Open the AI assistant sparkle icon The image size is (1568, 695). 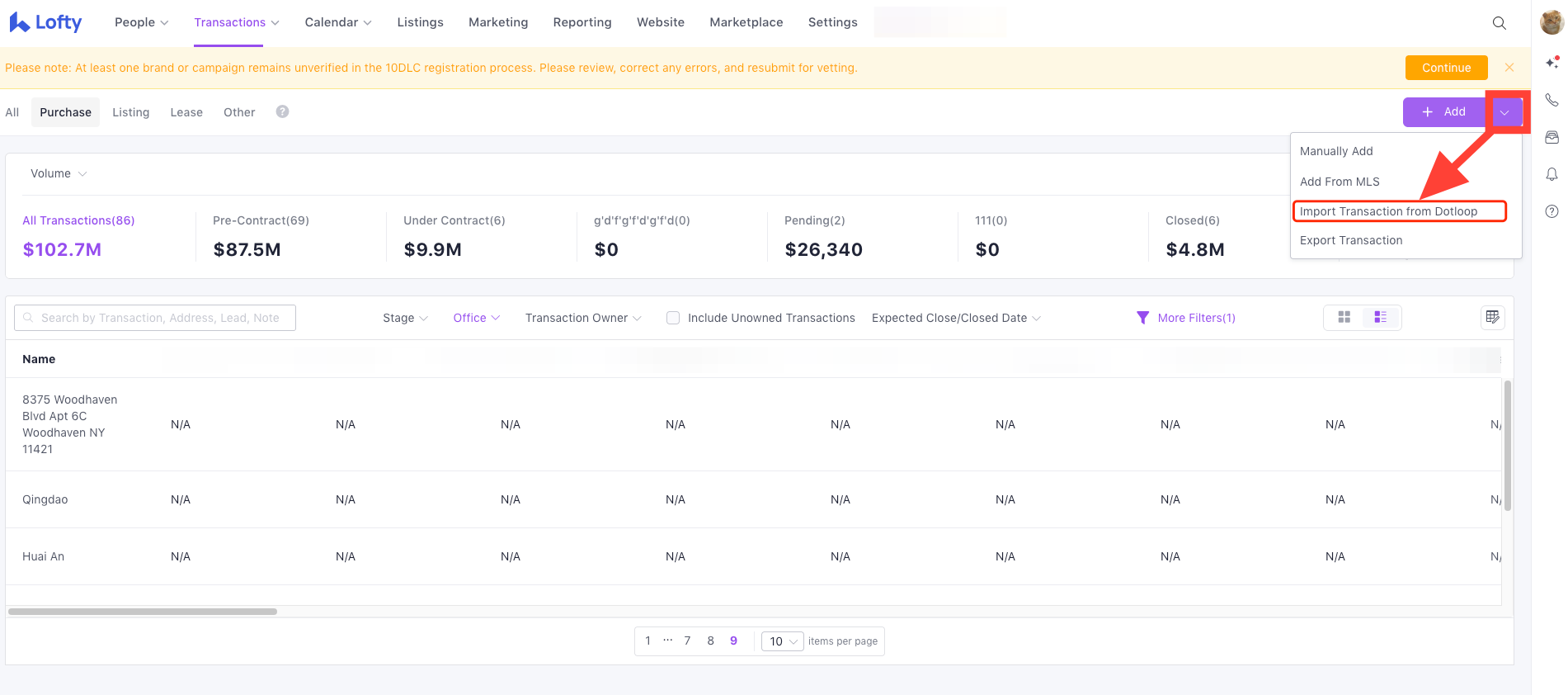pyautogui.click(x=1552, y=63)
